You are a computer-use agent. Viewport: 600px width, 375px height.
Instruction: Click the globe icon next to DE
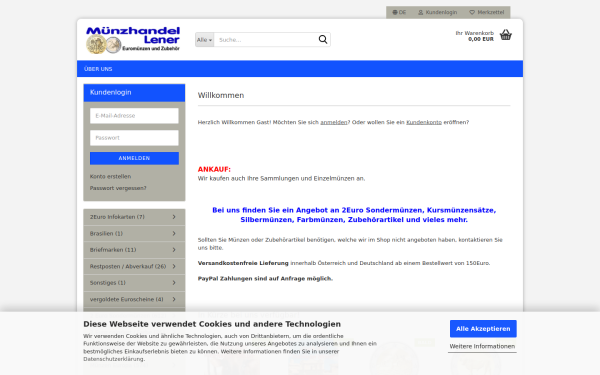[395, 12]
